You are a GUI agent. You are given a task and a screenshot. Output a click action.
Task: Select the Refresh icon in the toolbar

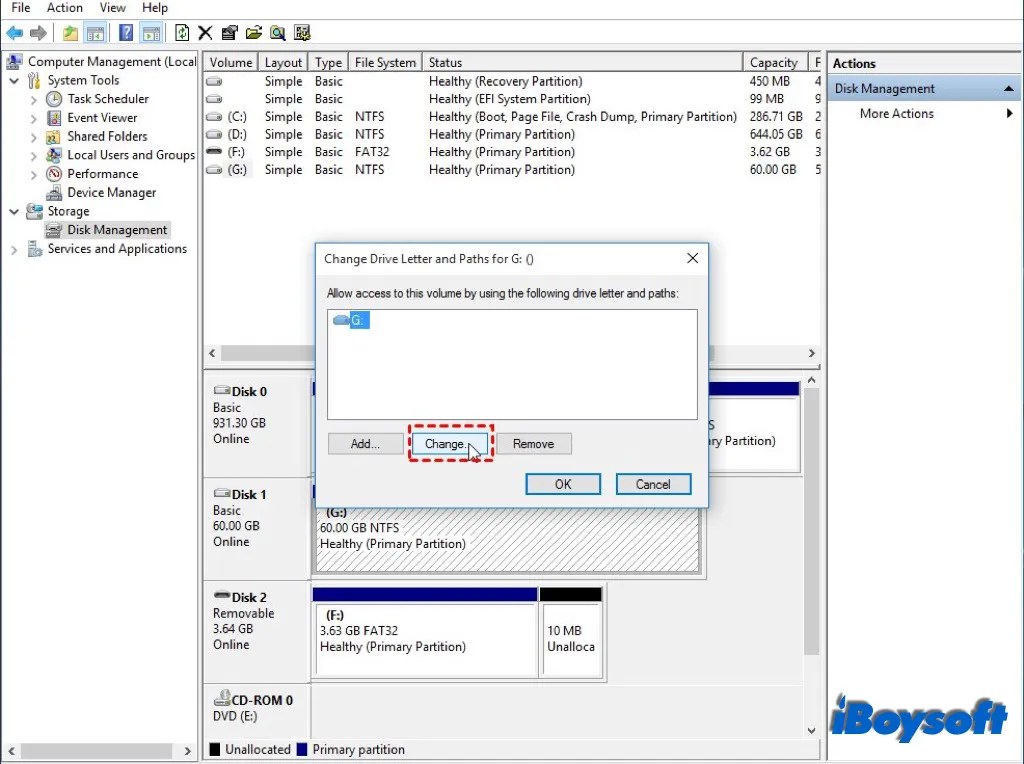pyautogui.click(x=182, y=32)
